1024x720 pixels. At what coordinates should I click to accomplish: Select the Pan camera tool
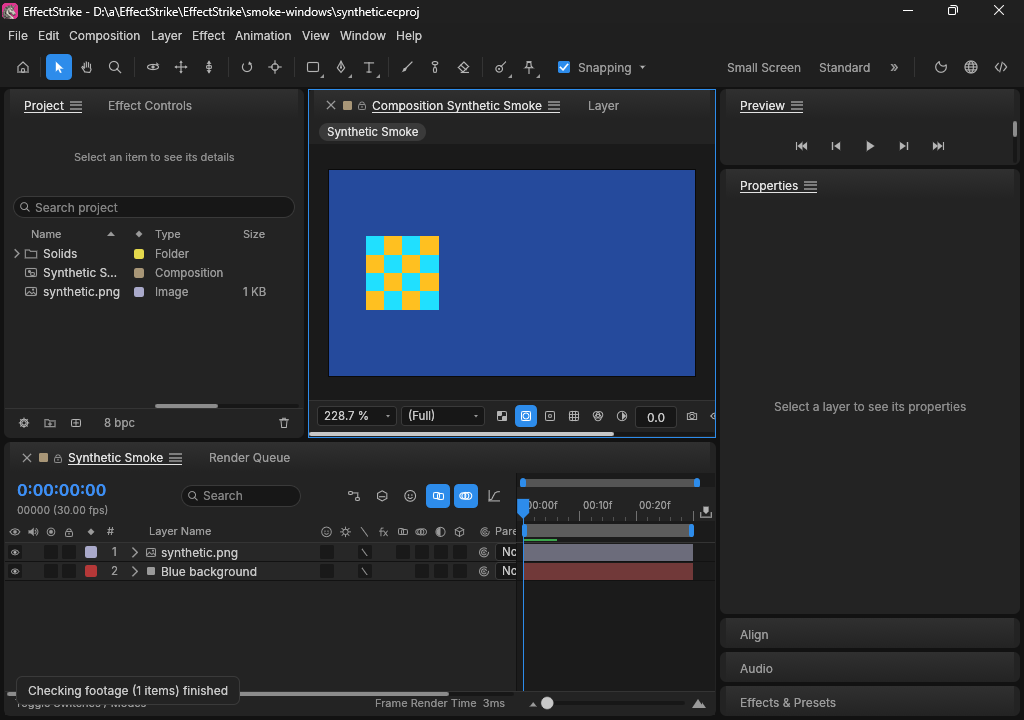coord(181,67)
